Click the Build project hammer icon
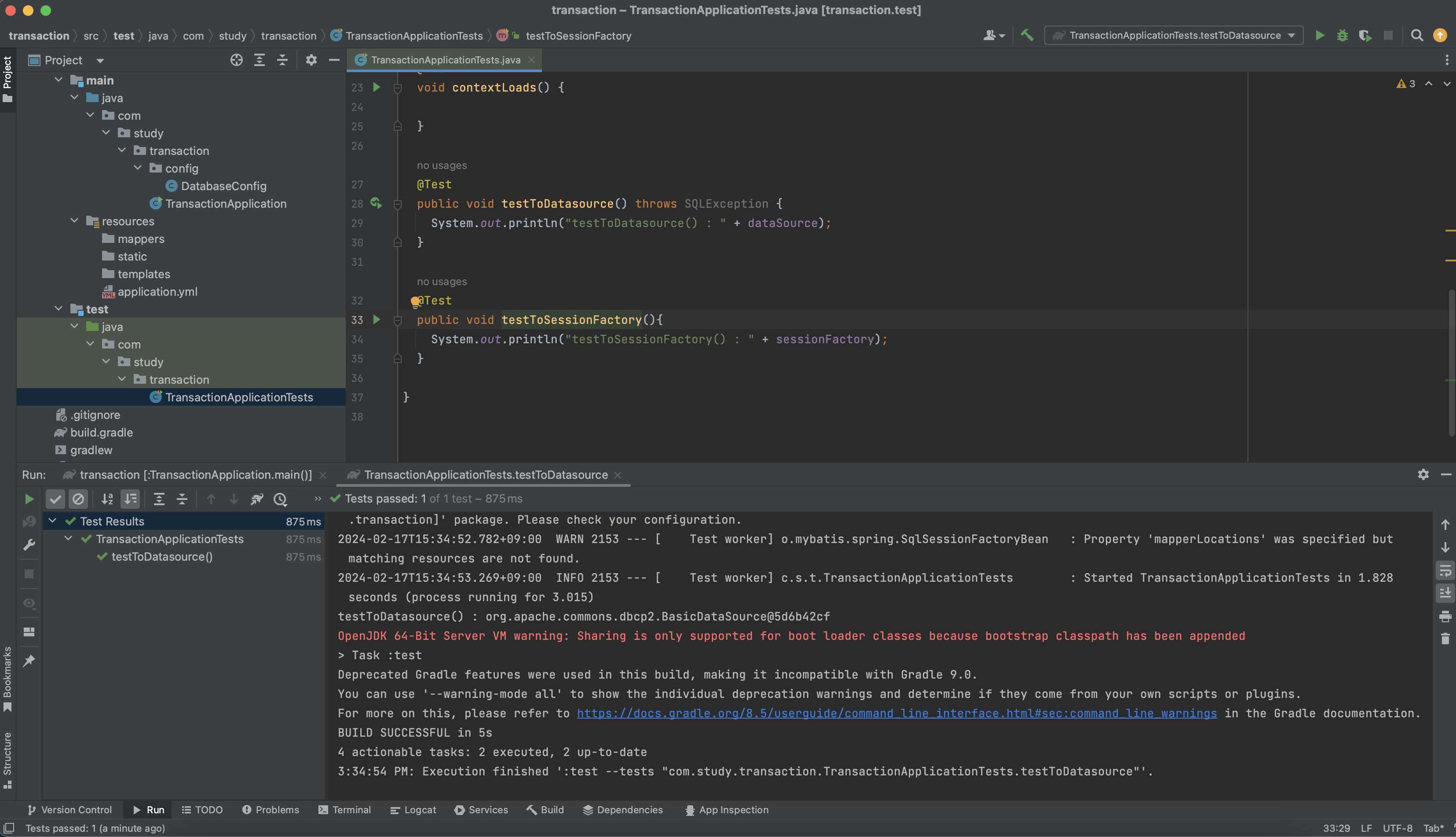Image resolution: width=1456 pixels, height=837 pixels. click(1027, 35)
